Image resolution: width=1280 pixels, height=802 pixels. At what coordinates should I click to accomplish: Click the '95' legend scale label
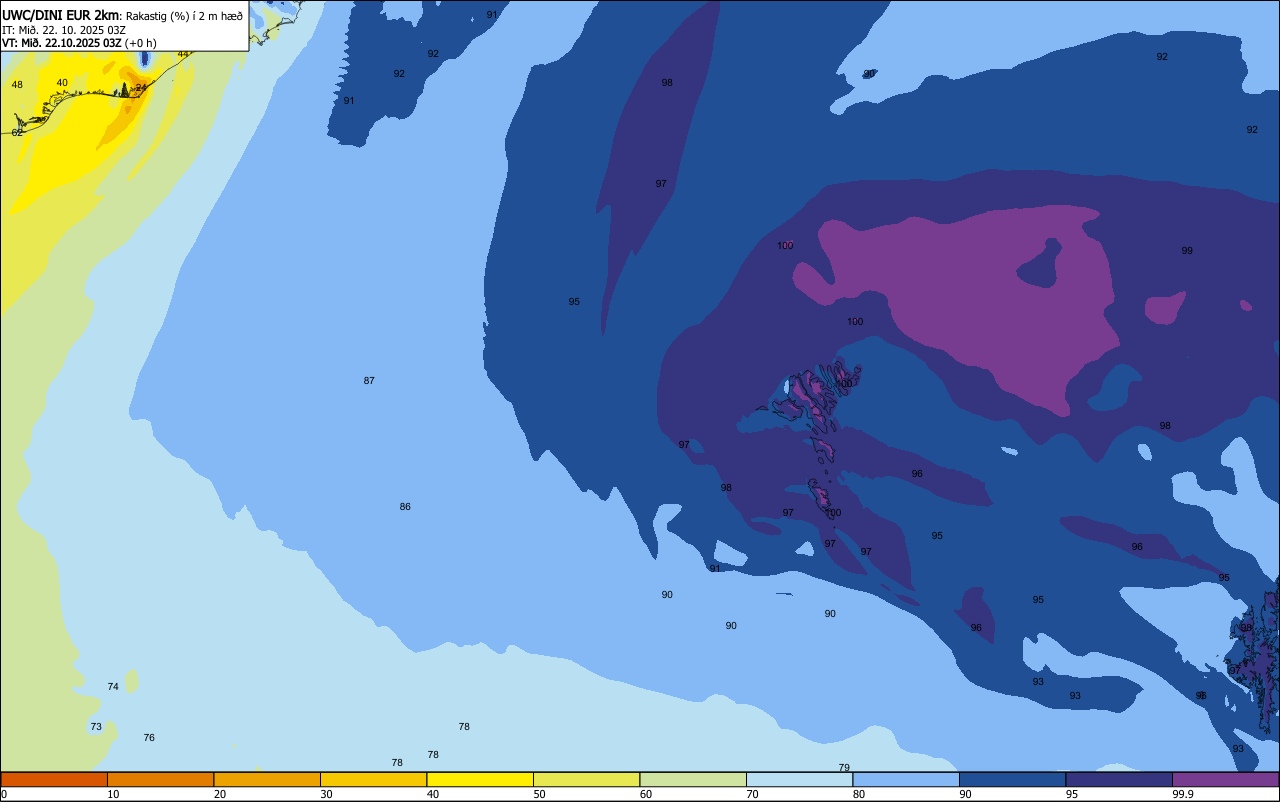1072,794
